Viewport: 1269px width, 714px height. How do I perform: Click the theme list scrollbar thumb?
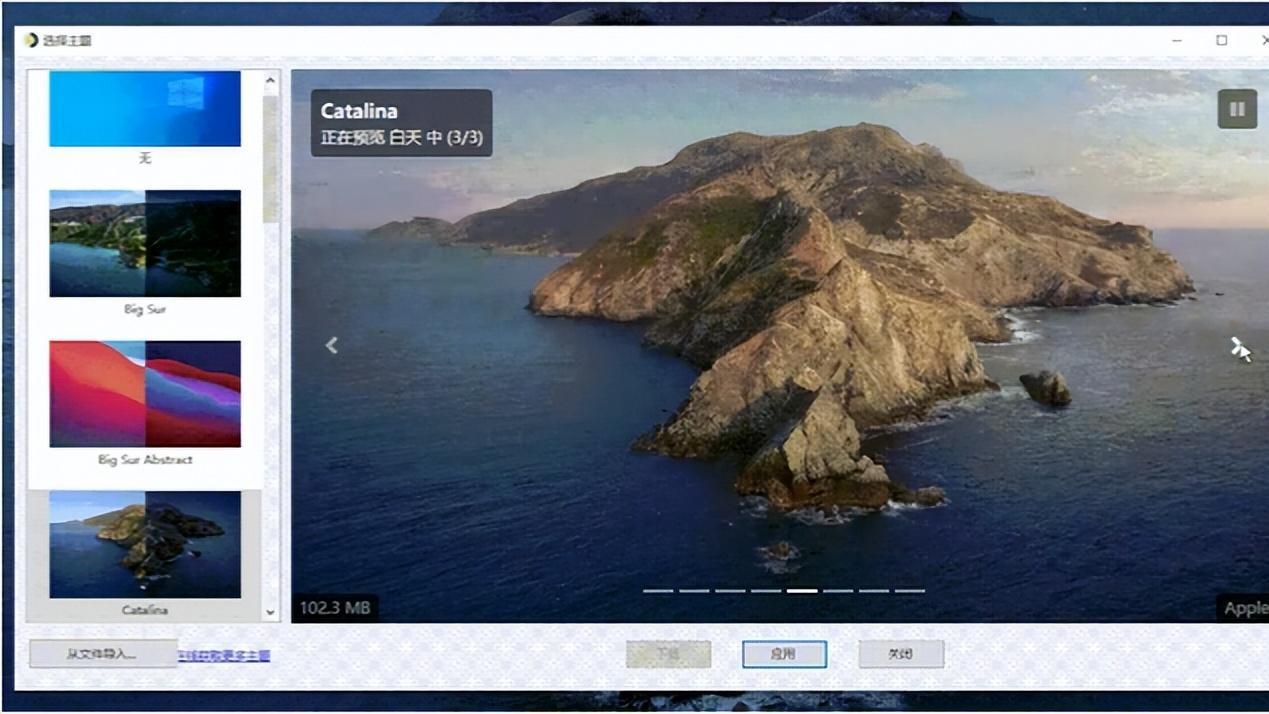tap(270, 158)
